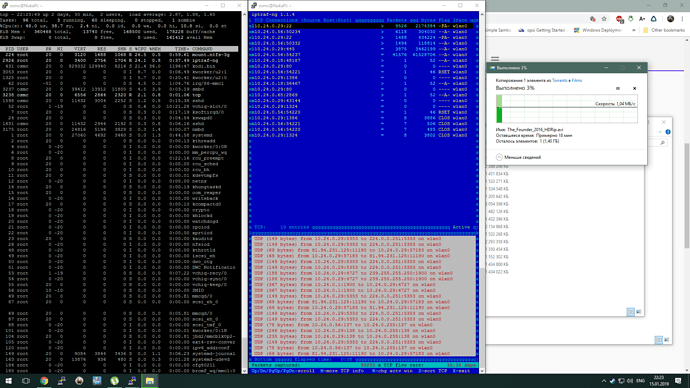Expand the hidden bookmarks chevron
This screenshot has height=388, width=690.
[634, 30]
